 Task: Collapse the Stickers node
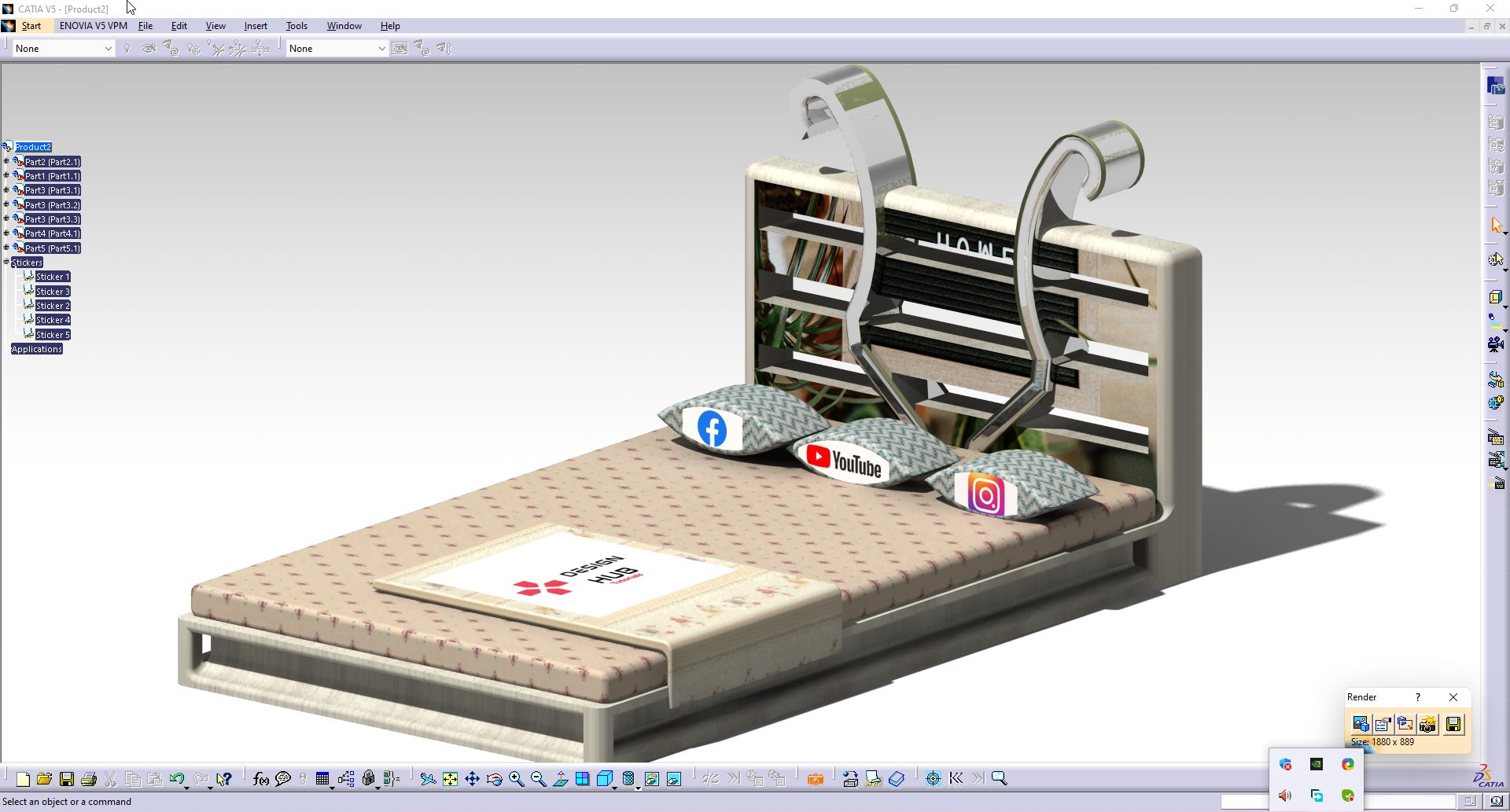6,262
